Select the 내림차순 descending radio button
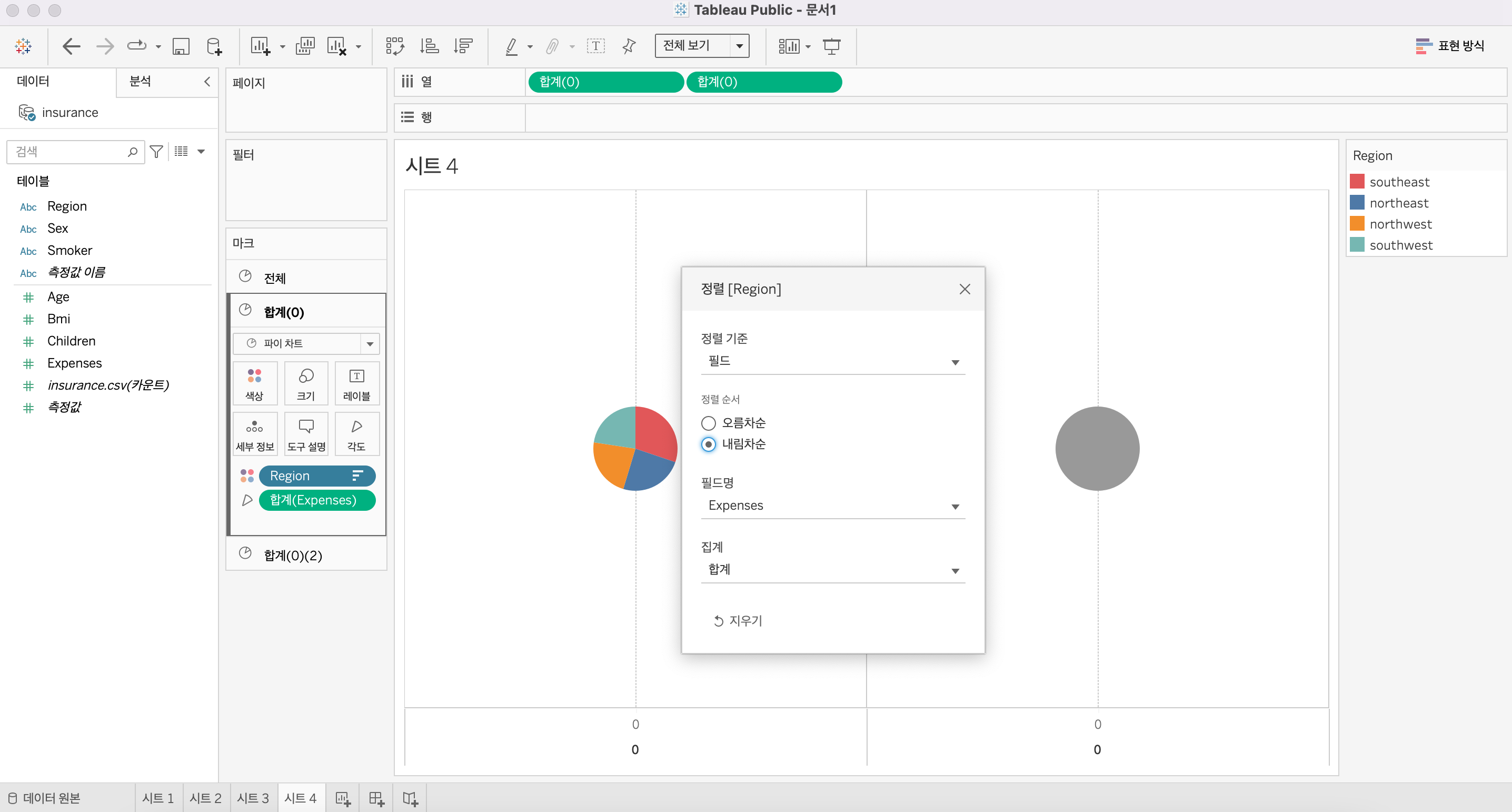 point(709,444)
